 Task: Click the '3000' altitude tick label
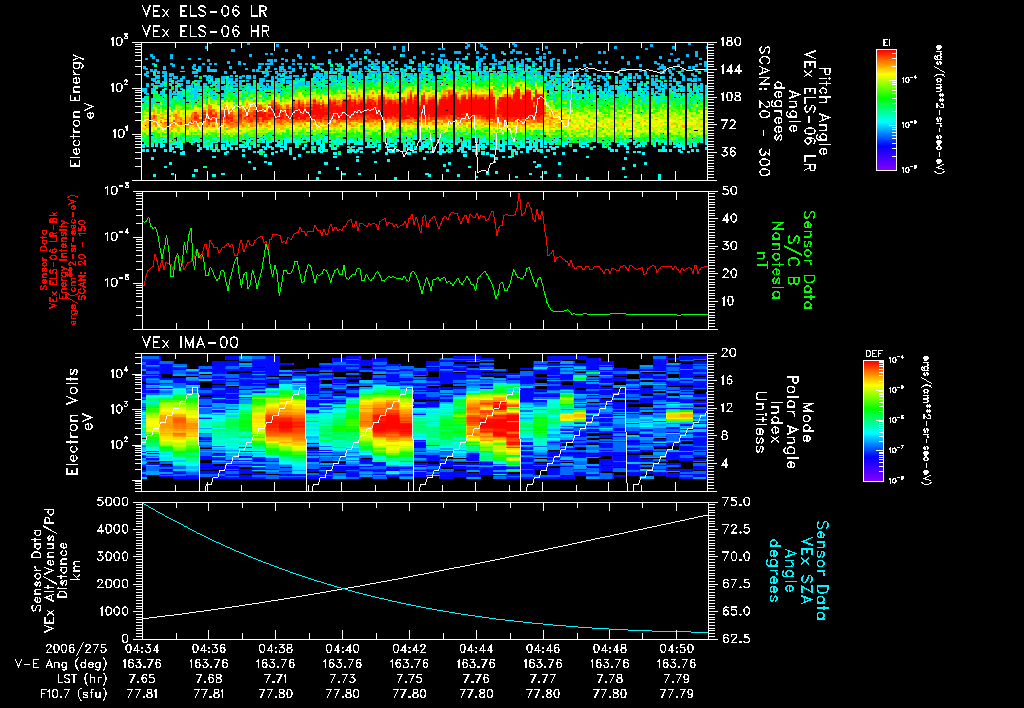pos(111,556)
